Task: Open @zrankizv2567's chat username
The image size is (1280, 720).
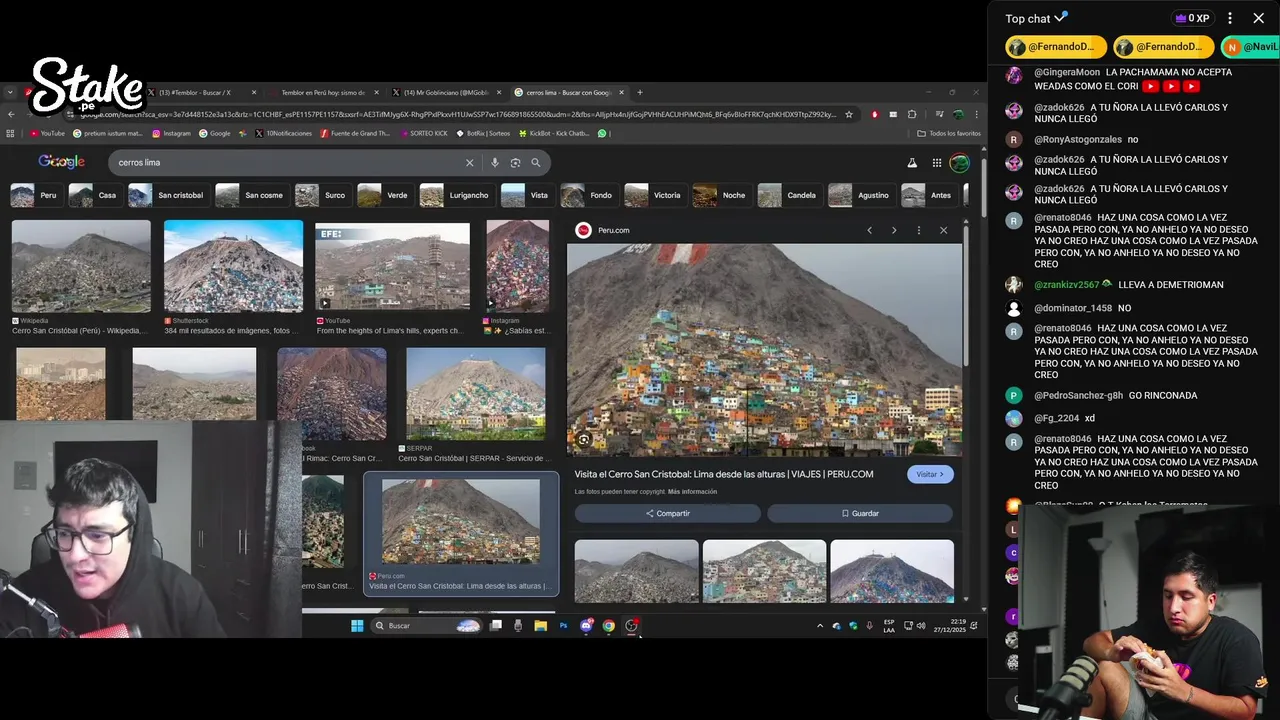Action: tap(1066, 285)
